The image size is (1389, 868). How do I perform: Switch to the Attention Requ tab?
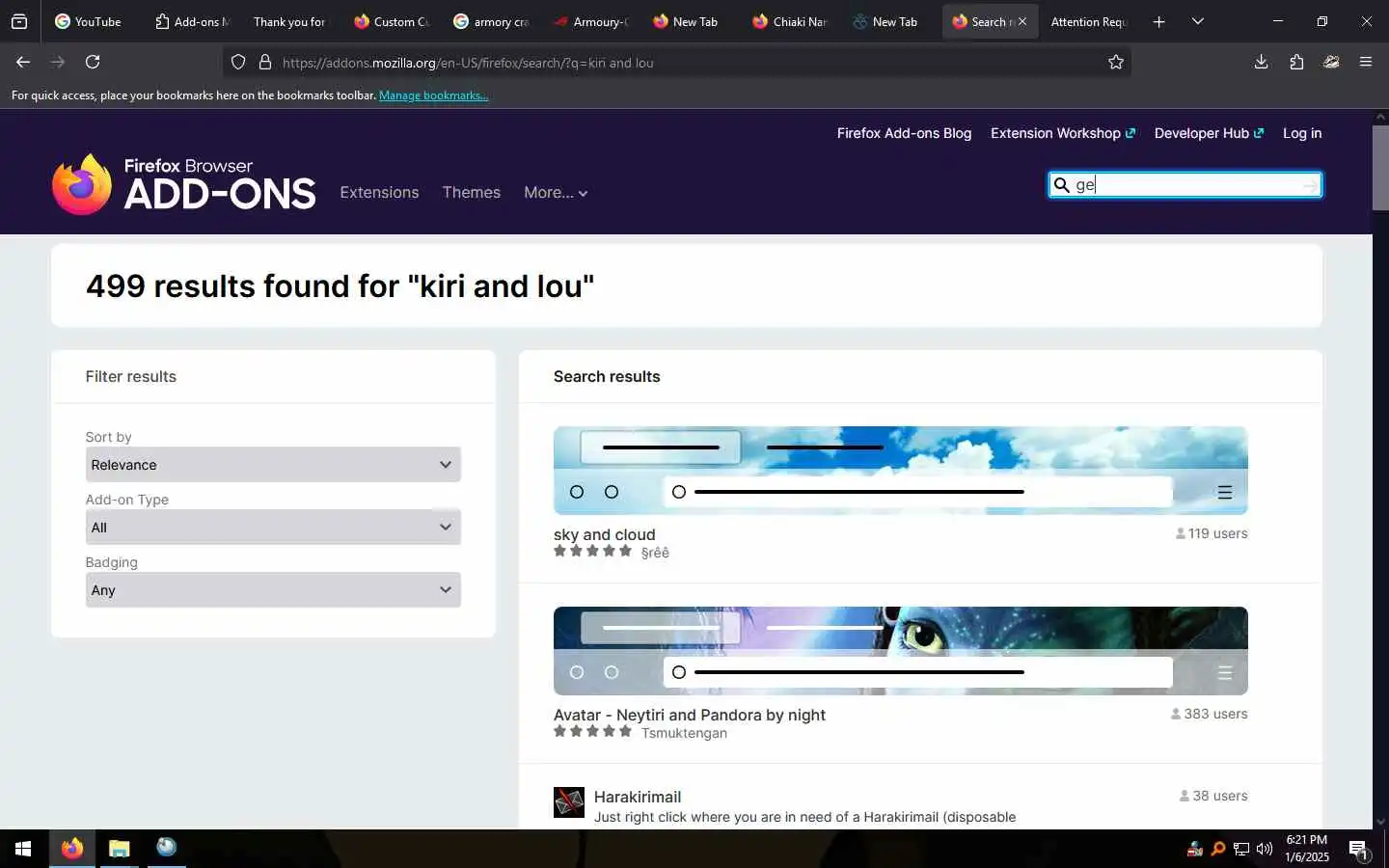pyautogui.click(x=1089, y=21)
